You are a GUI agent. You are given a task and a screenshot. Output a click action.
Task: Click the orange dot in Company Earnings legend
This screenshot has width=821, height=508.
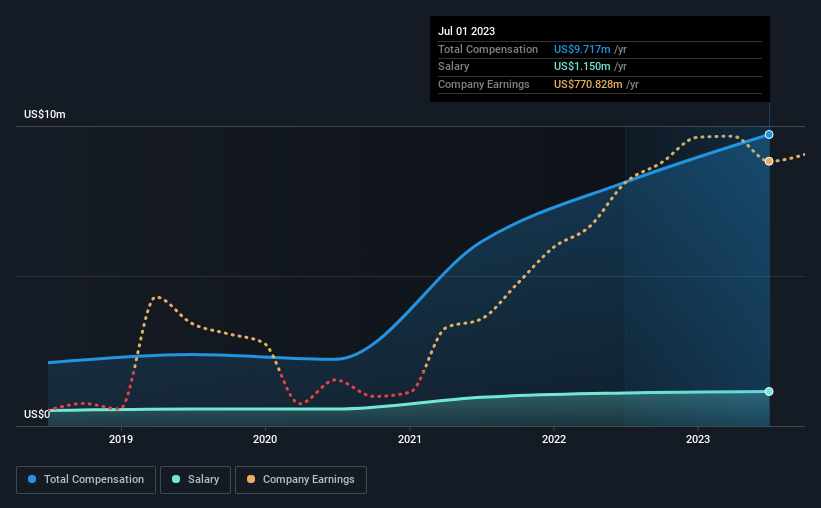point(251,479)
